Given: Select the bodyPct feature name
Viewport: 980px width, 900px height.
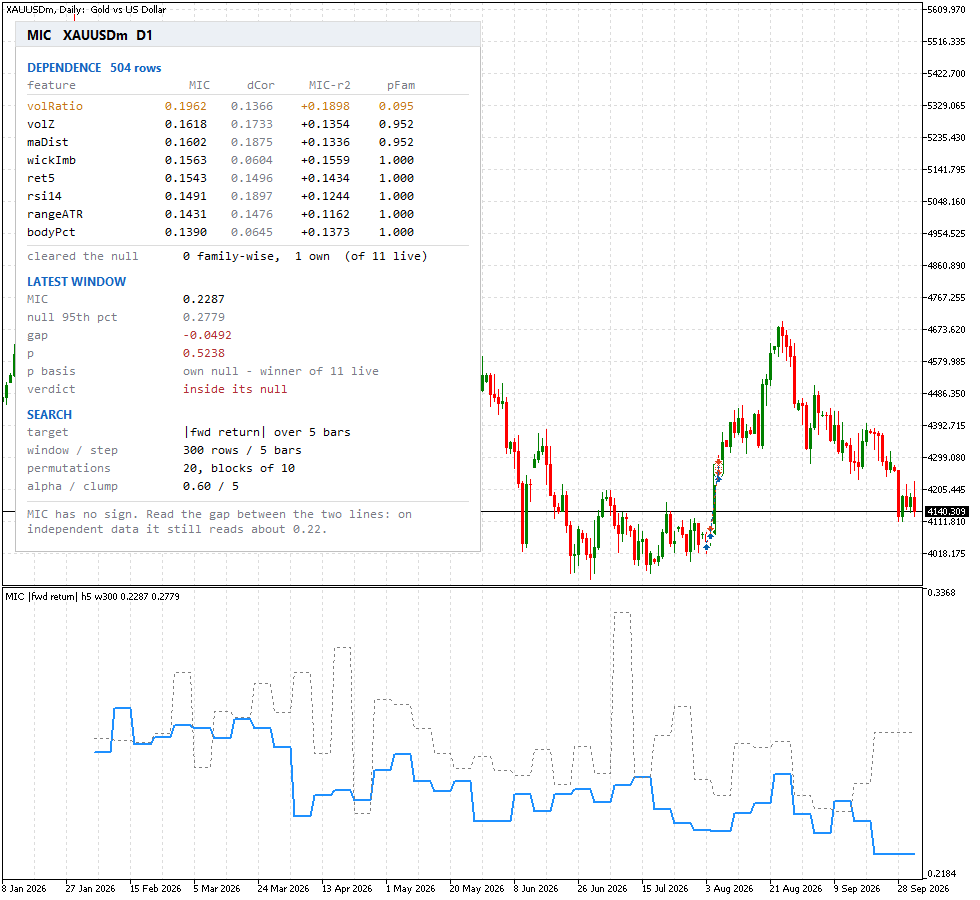Looking at the screenshot, I should click(x=51, y=232).
